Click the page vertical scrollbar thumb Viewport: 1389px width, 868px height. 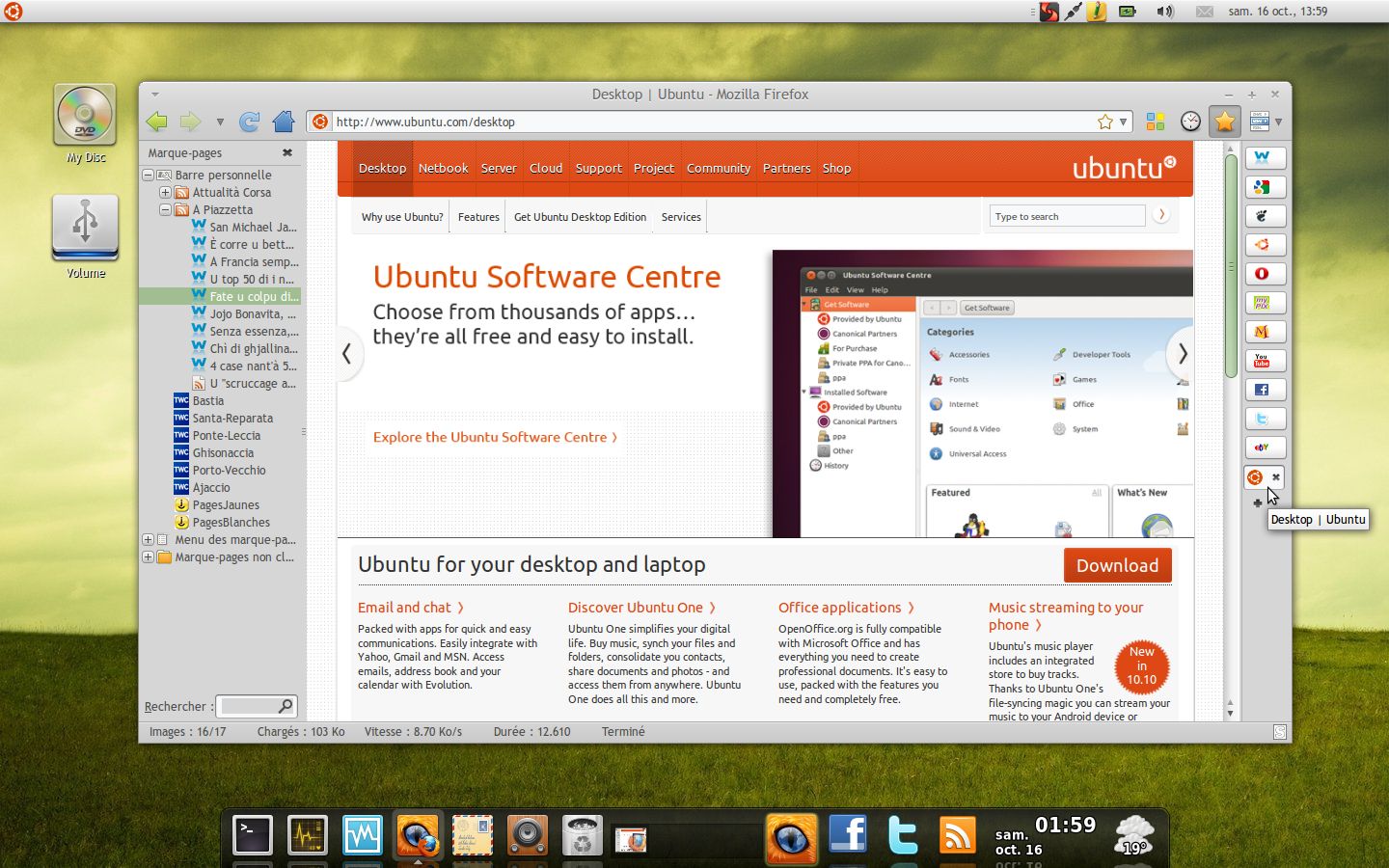1231,265
